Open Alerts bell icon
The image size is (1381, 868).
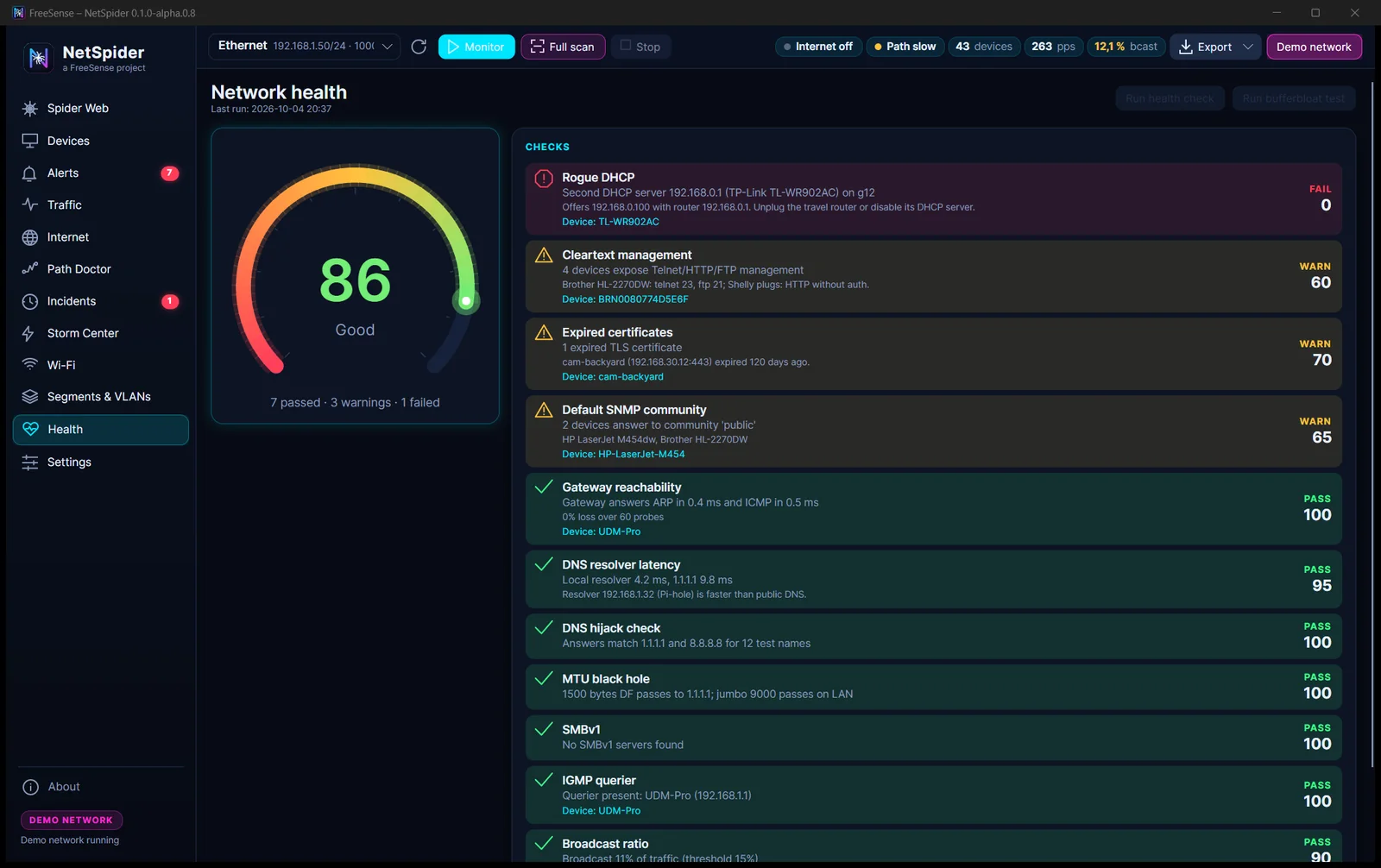(30, 173)
